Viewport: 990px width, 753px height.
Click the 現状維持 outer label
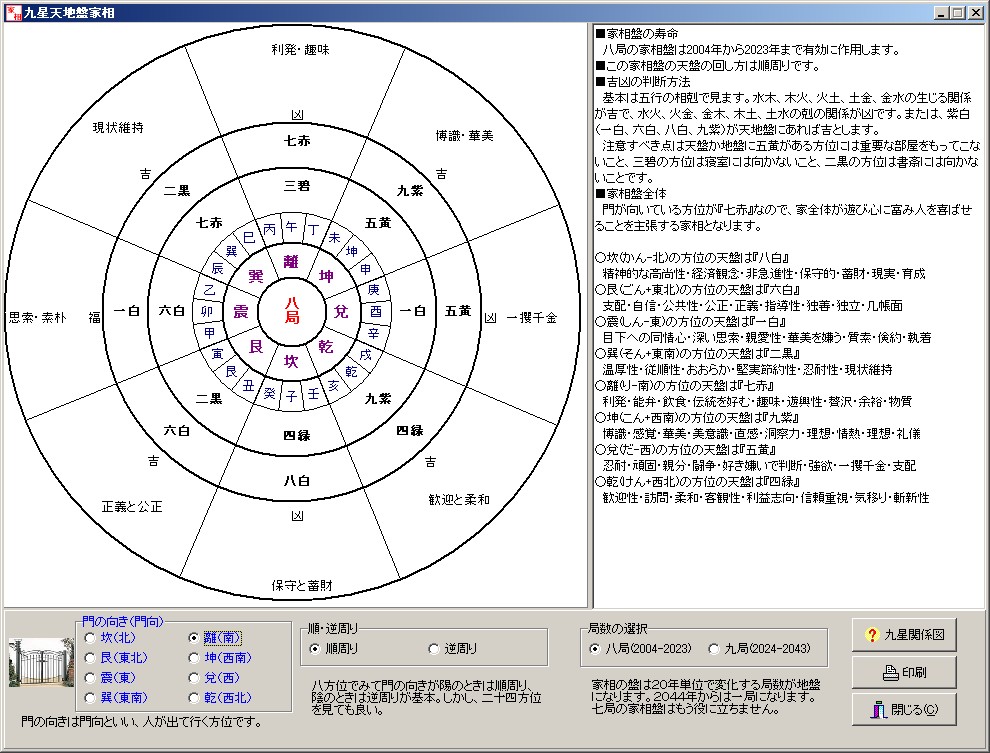click(x=118, y=127)
